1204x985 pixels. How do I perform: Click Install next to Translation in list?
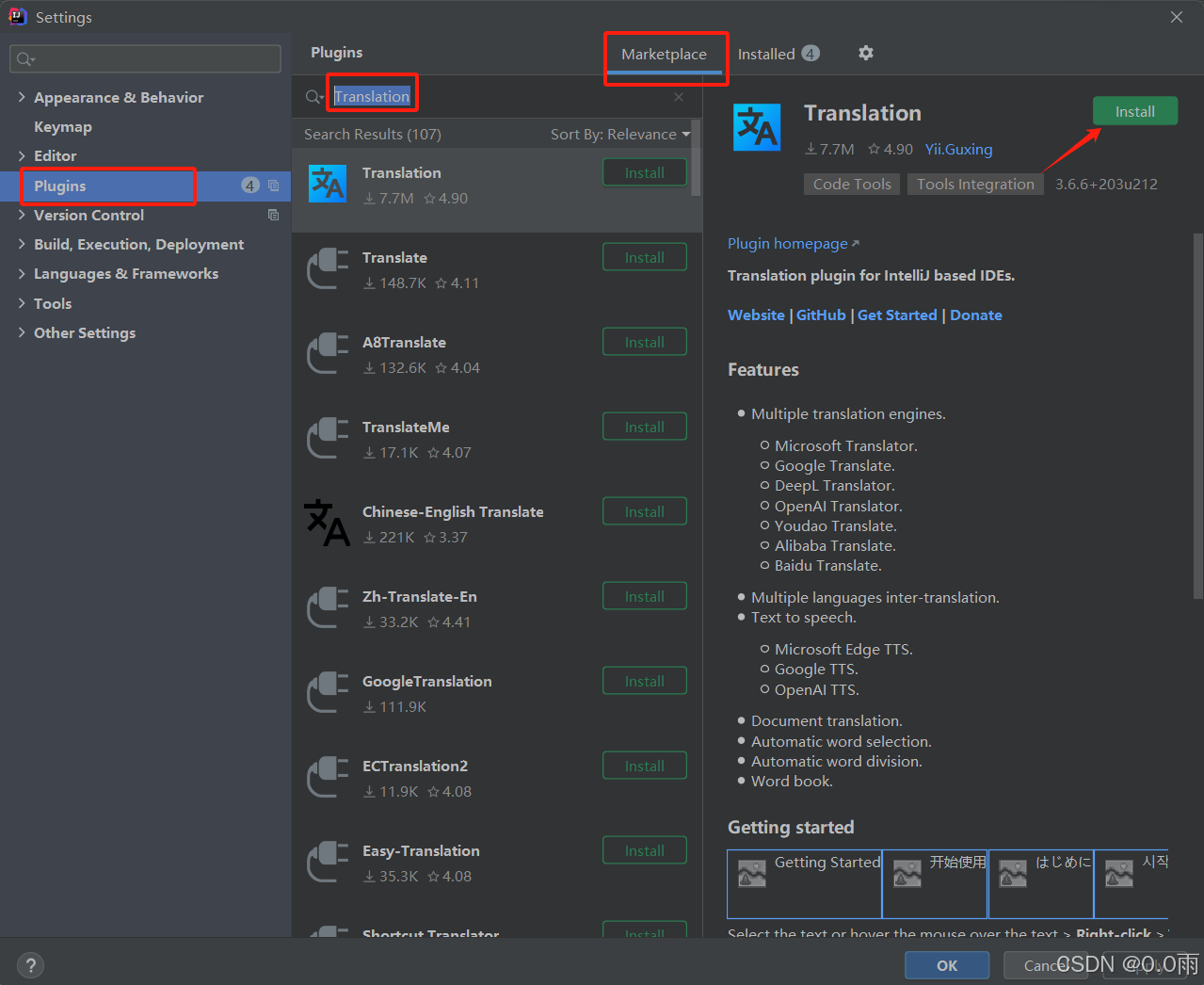coord(645,172)
